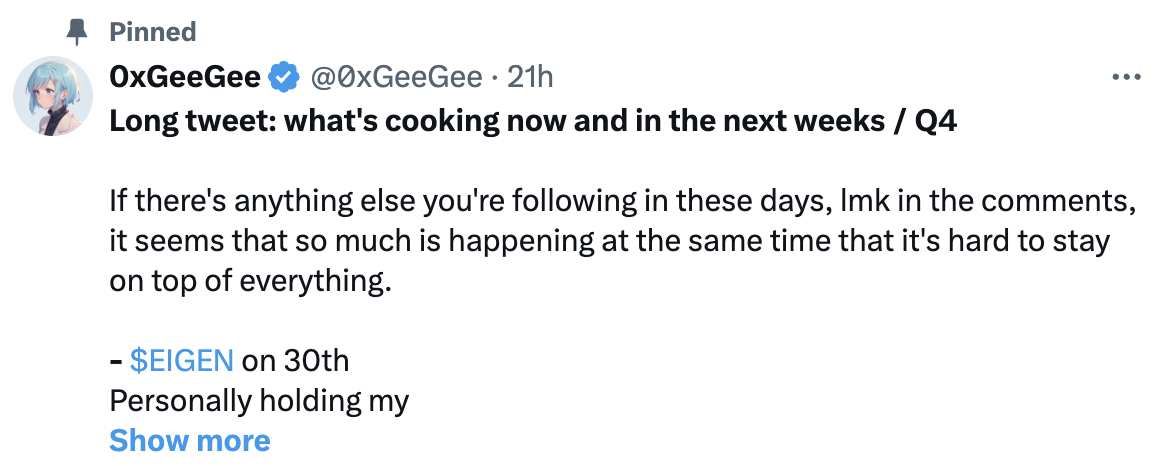Click the 'Personally holding my' line
The width and height of the screenshot is (1166, 466).
(259, 400)
